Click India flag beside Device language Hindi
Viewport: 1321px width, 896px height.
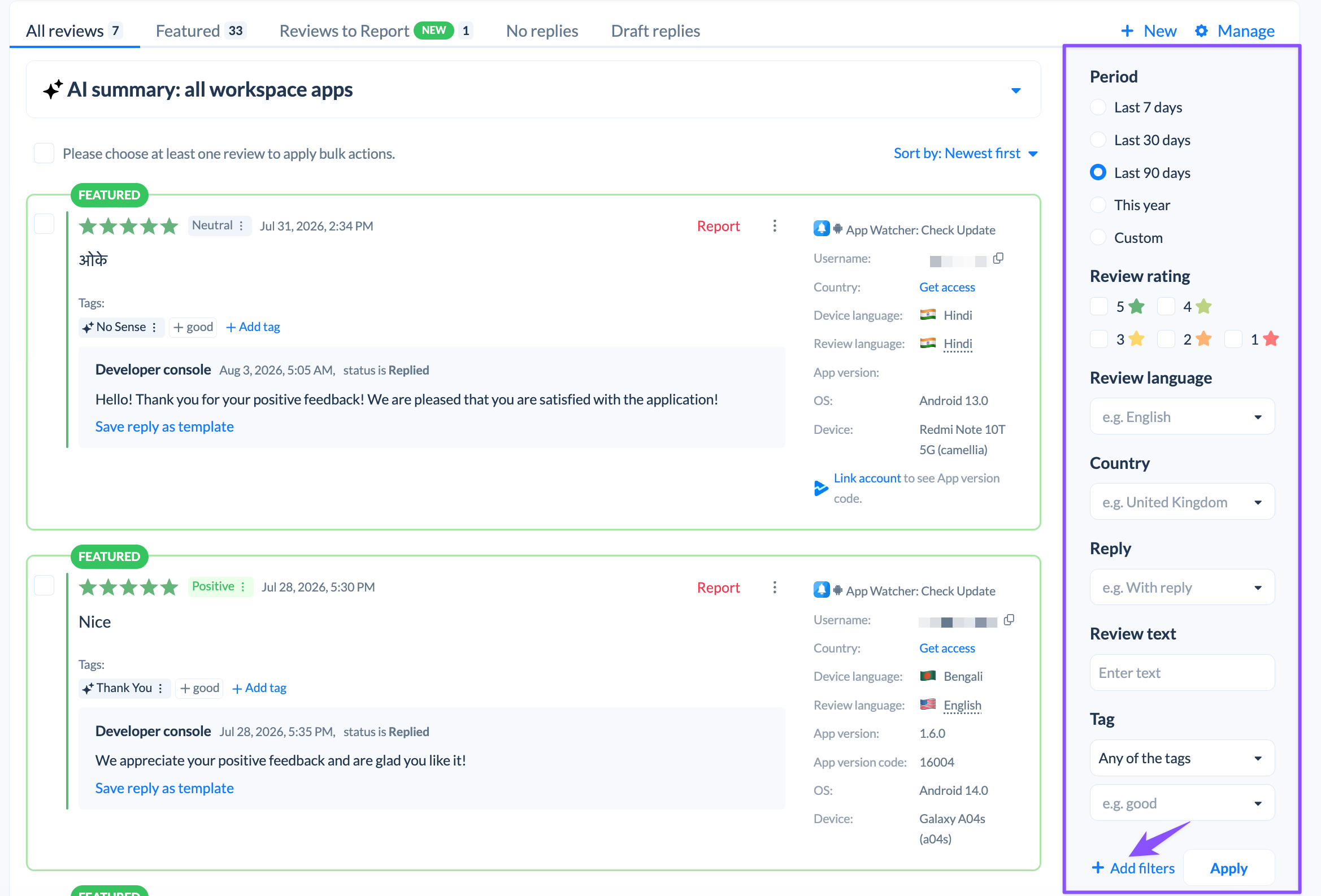tap(928, 315)
